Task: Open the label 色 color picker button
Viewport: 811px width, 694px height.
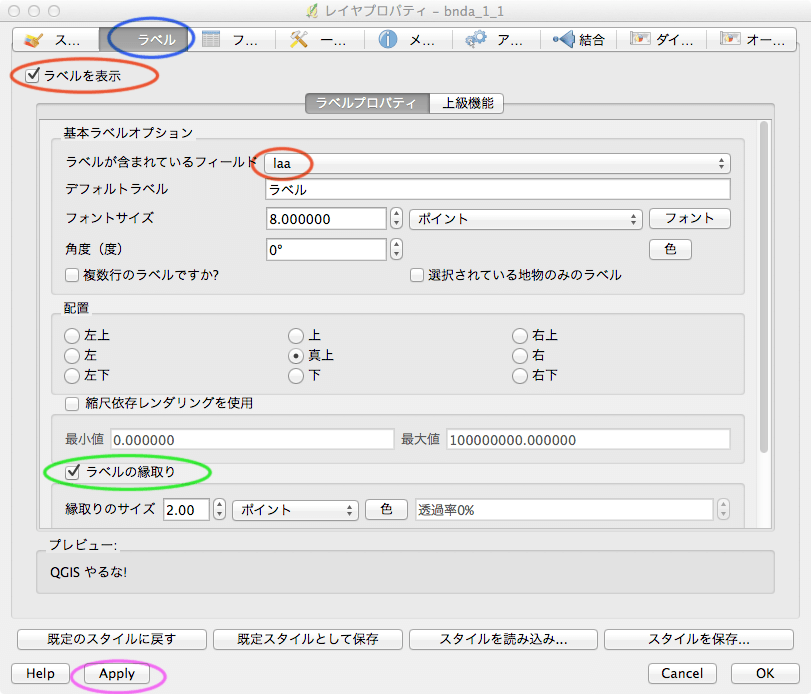Action: tap(670, 250)
